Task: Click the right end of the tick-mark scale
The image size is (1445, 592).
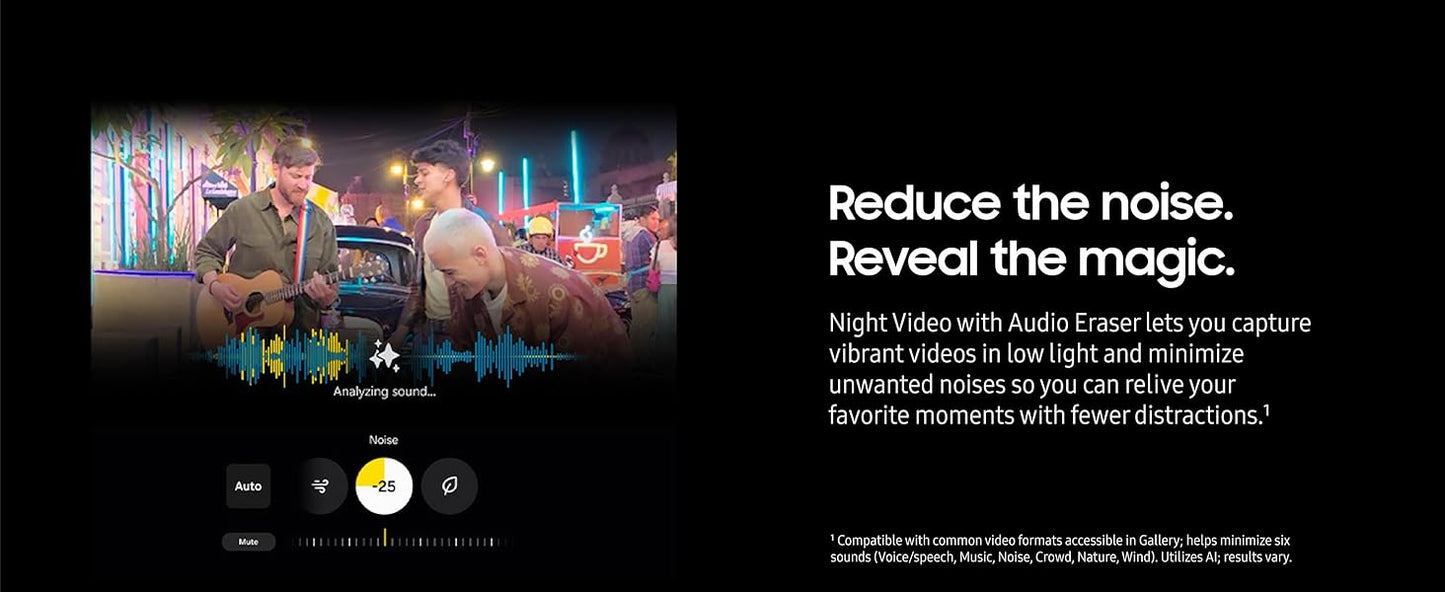Action: click(503, 542)
